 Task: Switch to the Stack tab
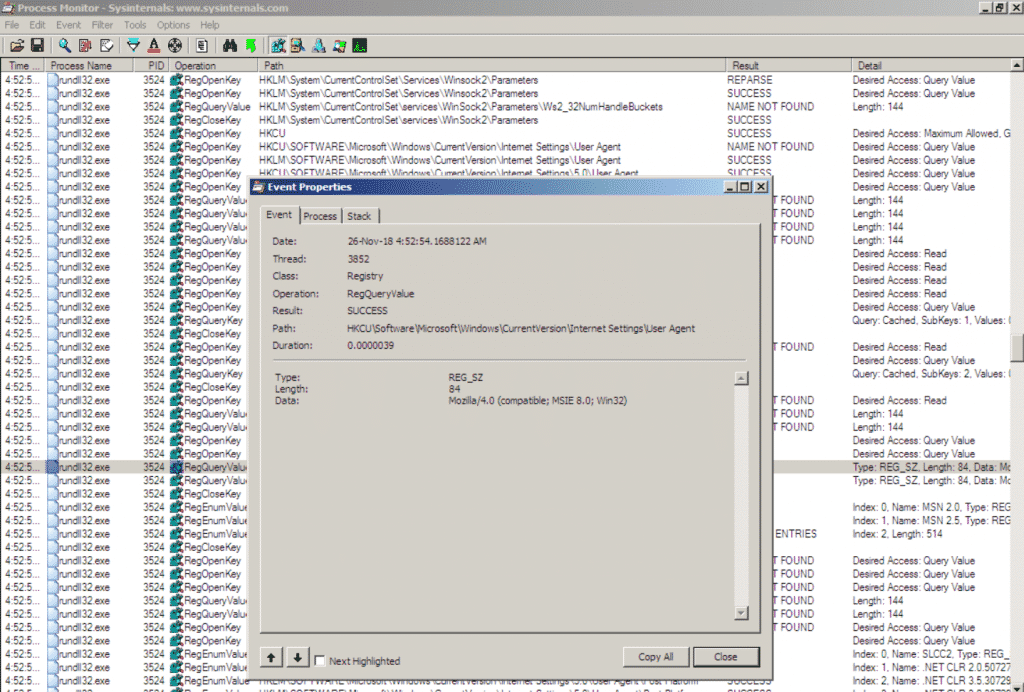click(x=360, y=216)
